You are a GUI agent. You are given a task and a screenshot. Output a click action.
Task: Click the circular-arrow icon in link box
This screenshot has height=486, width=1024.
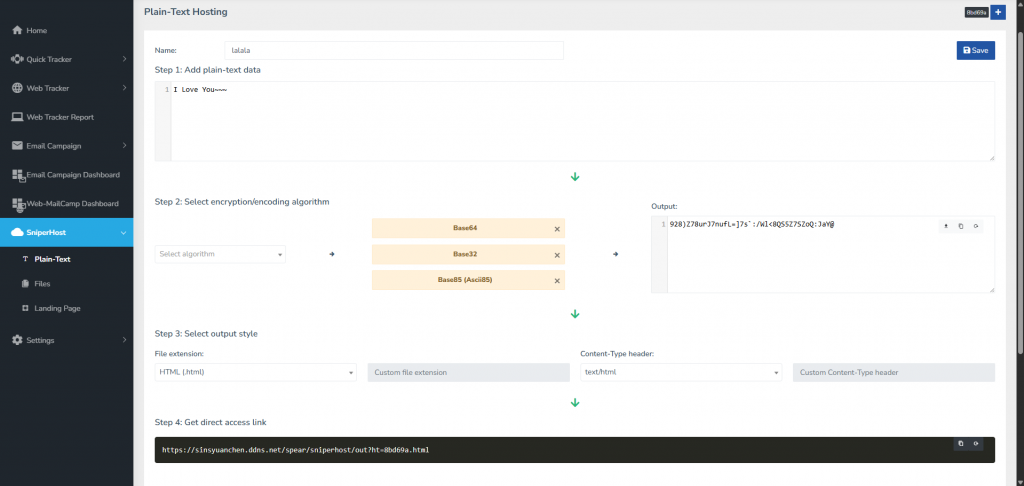point(976,444)
